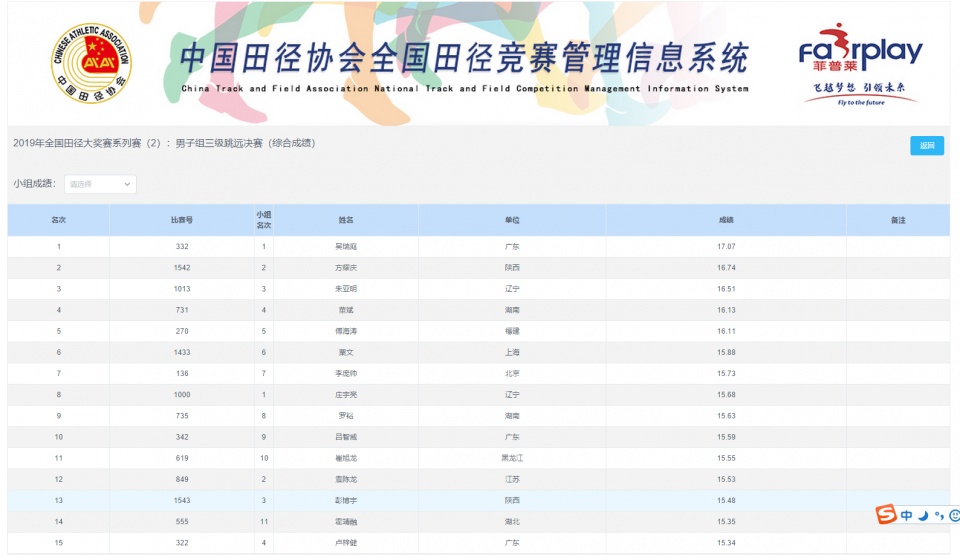Click the Fairplay sponsor logo
960x555 pixels.
pos(860,65)
